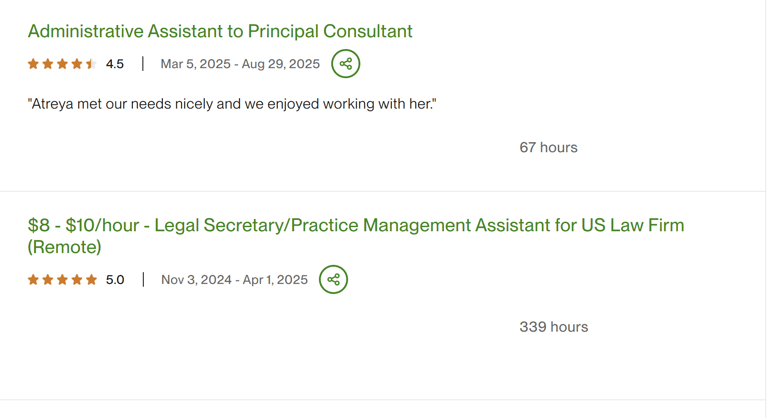
Task: Click second star of the 4.5 rating
Action: (48, 64)
